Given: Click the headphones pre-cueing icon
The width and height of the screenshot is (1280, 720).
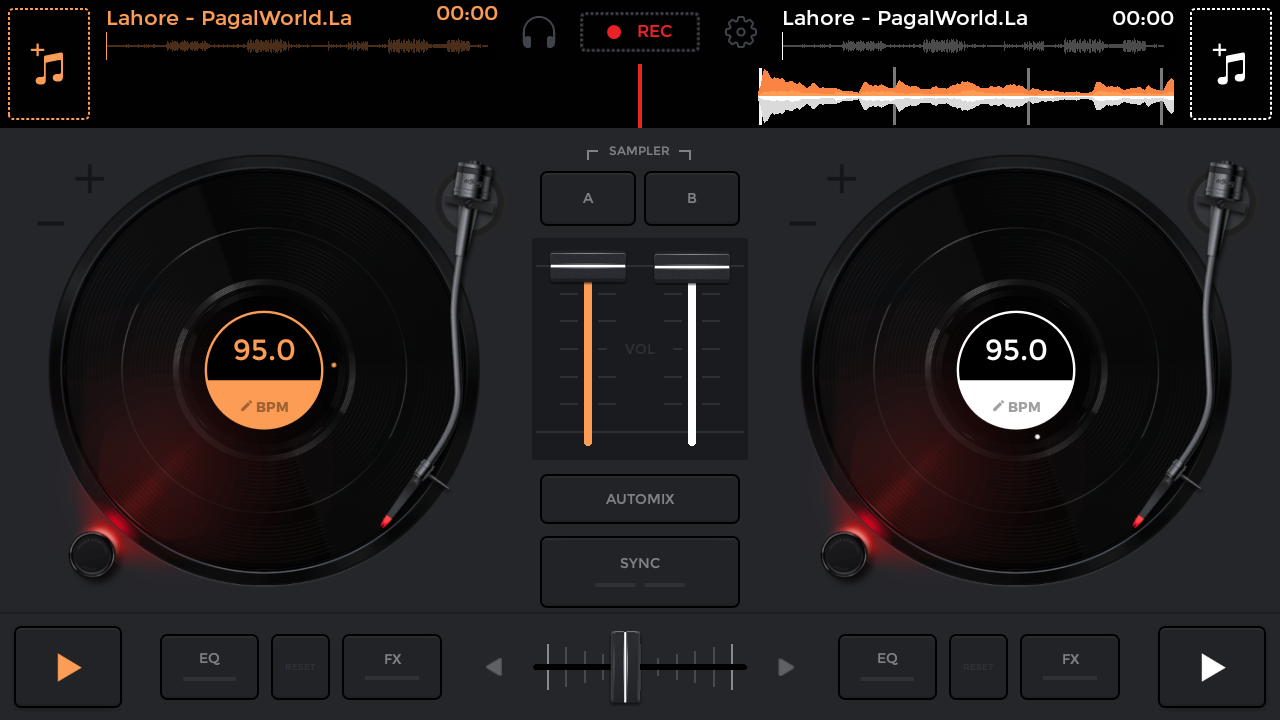Looking at the screenshot, I should click(538, 31).
